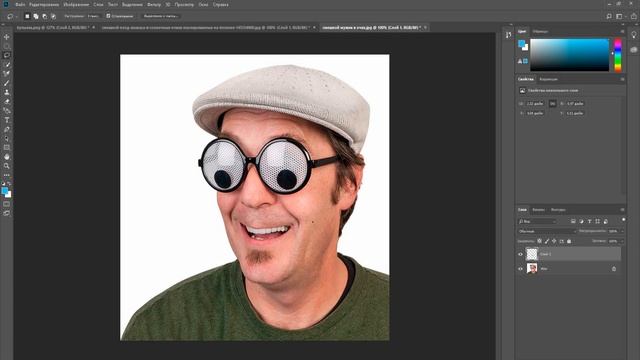Choose Subtract from Selection mode
The height and width of the screenshot is (360, 640).
[x=44, y=16]
